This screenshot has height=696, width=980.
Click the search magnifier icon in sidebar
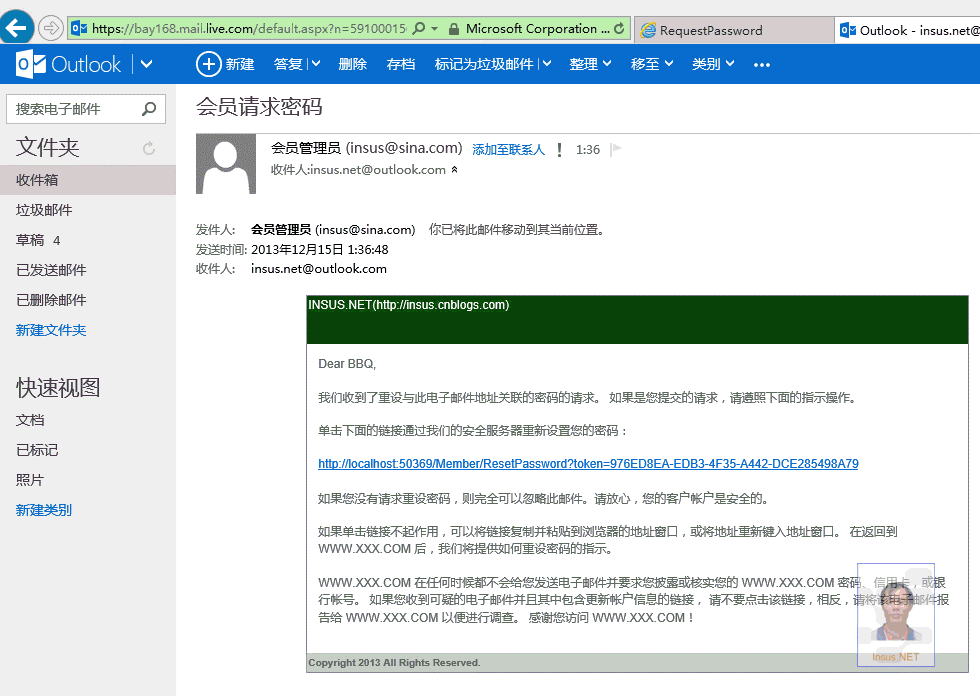(149, 109)
